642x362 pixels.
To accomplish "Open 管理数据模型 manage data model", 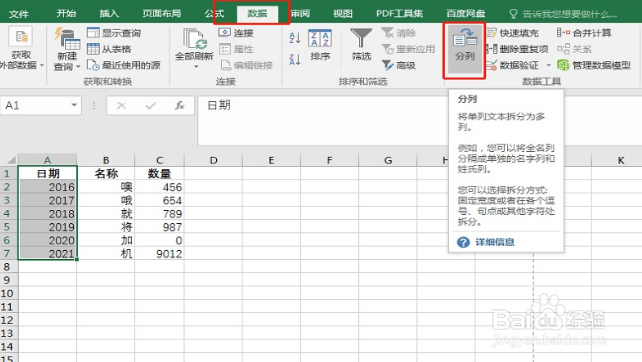I will pos(594,65).
